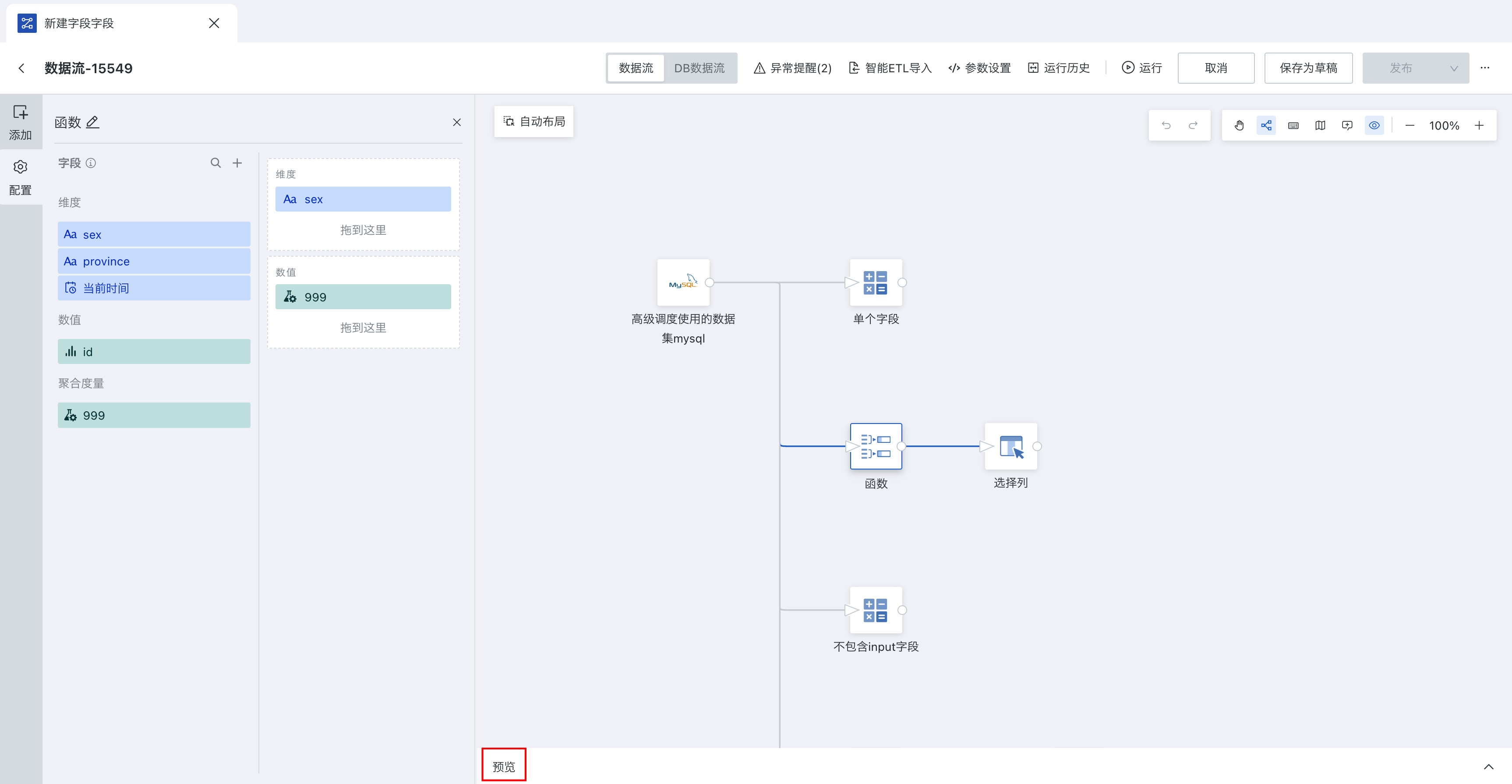
Task: Click the add comment icon
Action: [1347, 125]
